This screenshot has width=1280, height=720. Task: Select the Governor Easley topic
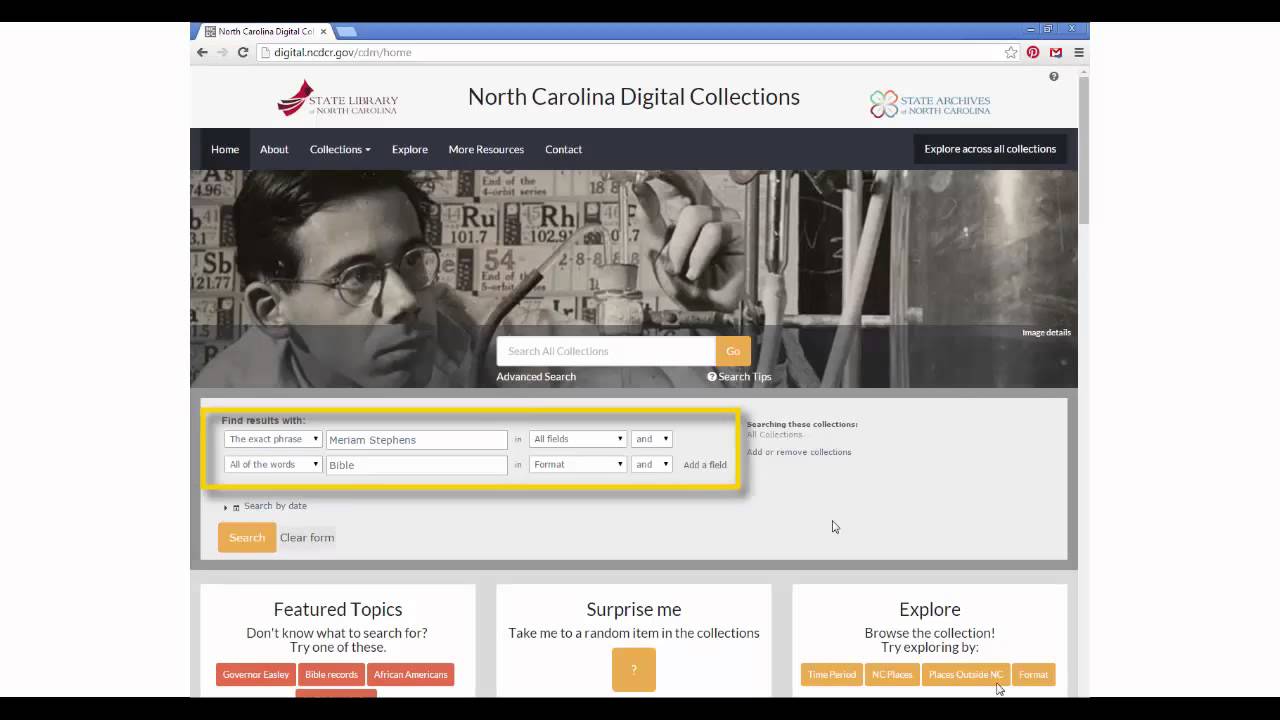click(256, 675)
